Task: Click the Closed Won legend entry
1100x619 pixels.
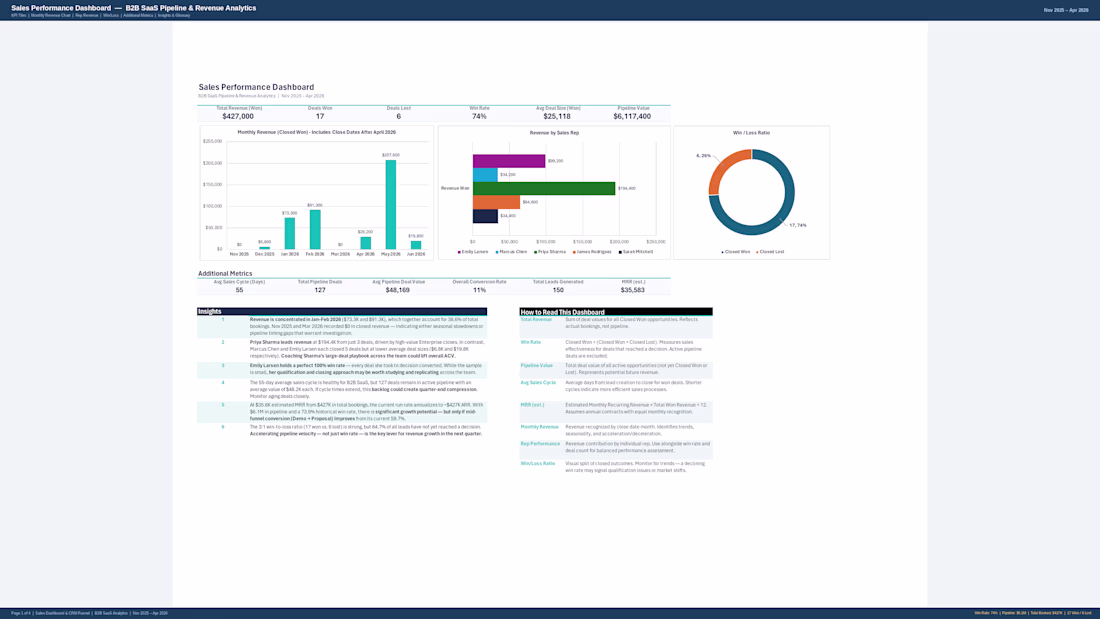Action: coord(736,251)
